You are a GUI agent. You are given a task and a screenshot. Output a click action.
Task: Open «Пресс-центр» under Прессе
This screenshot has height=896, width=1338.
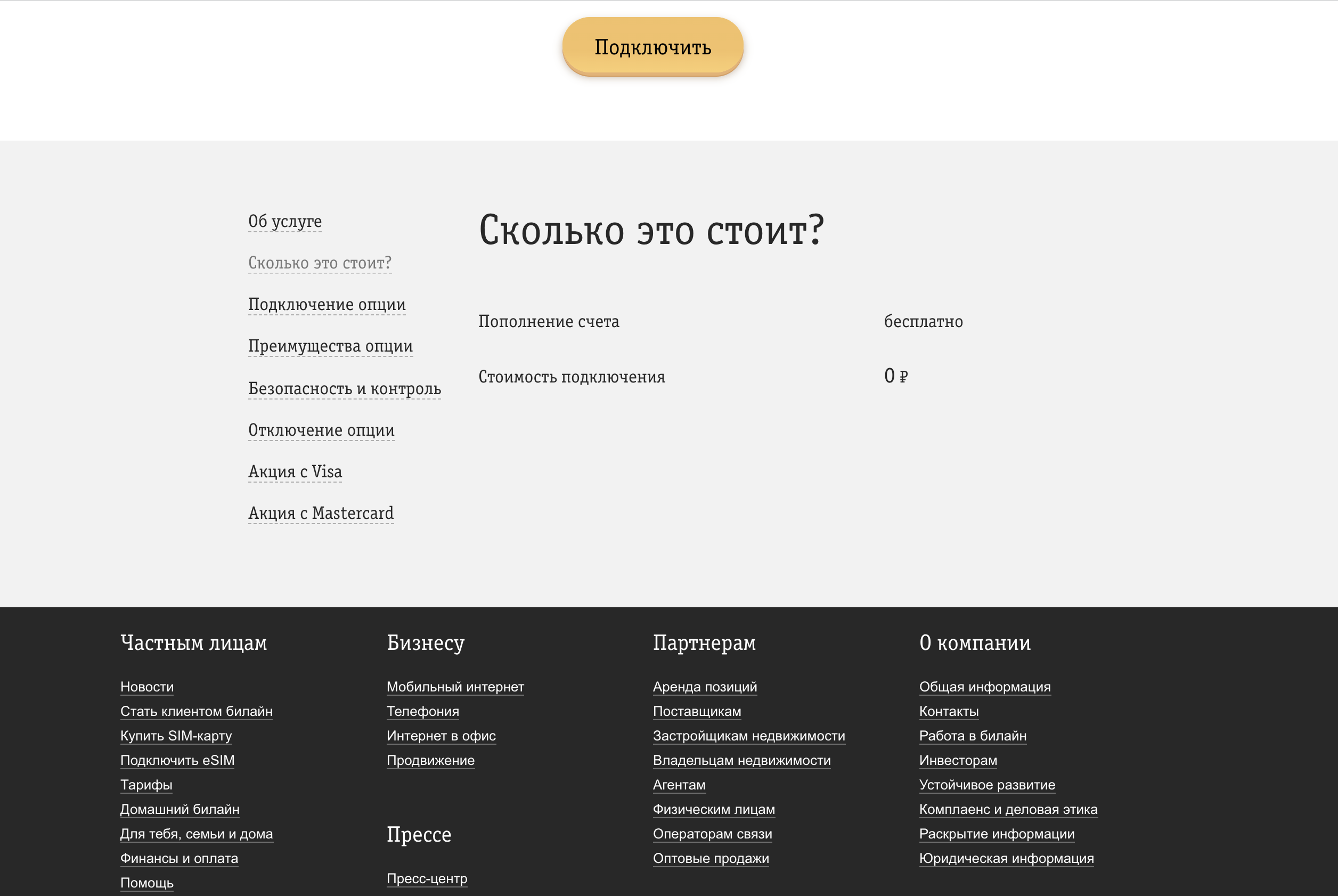click(x=427, y=878)
